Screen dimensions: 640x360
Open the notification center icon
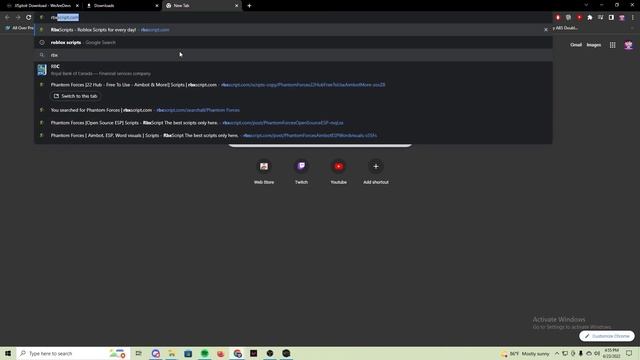(x=629, y=353)
